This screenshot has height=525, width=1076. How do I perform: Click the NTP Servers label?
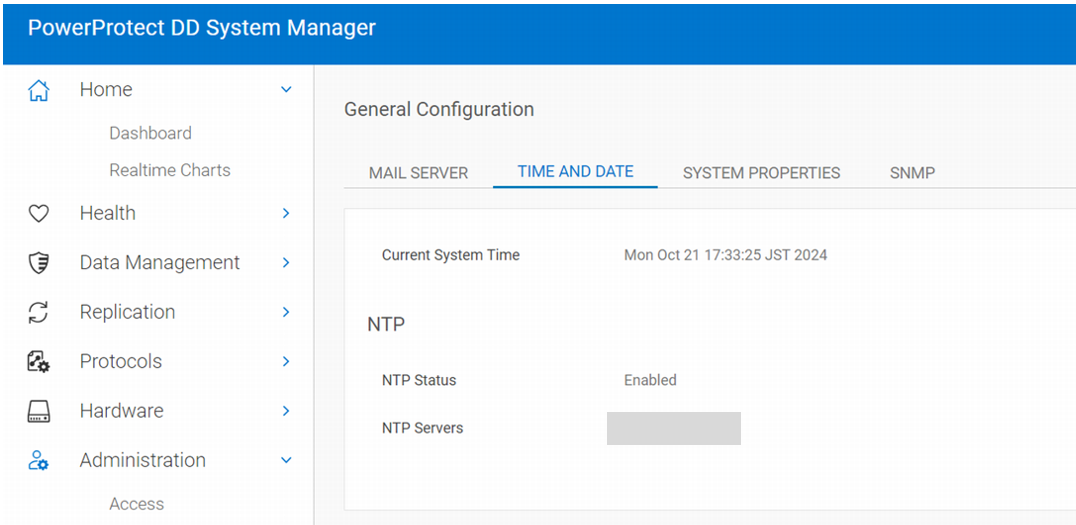pos(422,428)
